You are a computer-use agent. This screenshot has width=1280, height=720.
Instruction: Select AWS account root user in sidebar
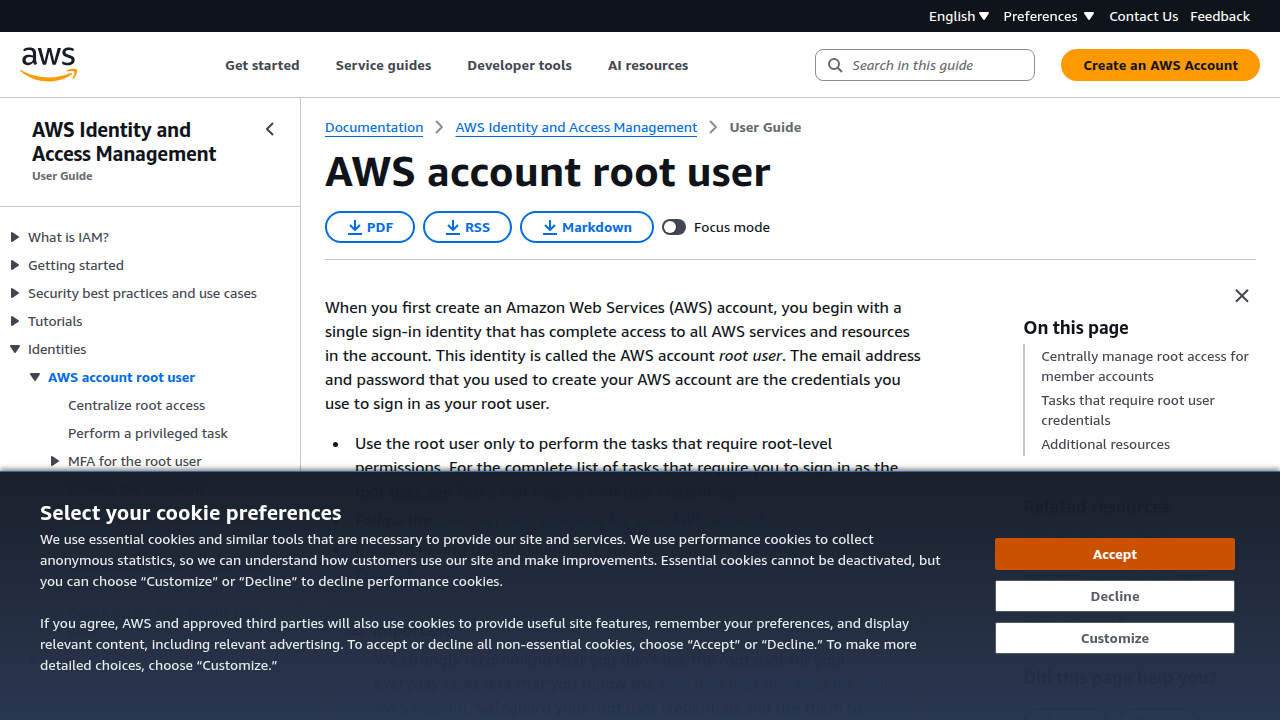[x=122, y=377]
